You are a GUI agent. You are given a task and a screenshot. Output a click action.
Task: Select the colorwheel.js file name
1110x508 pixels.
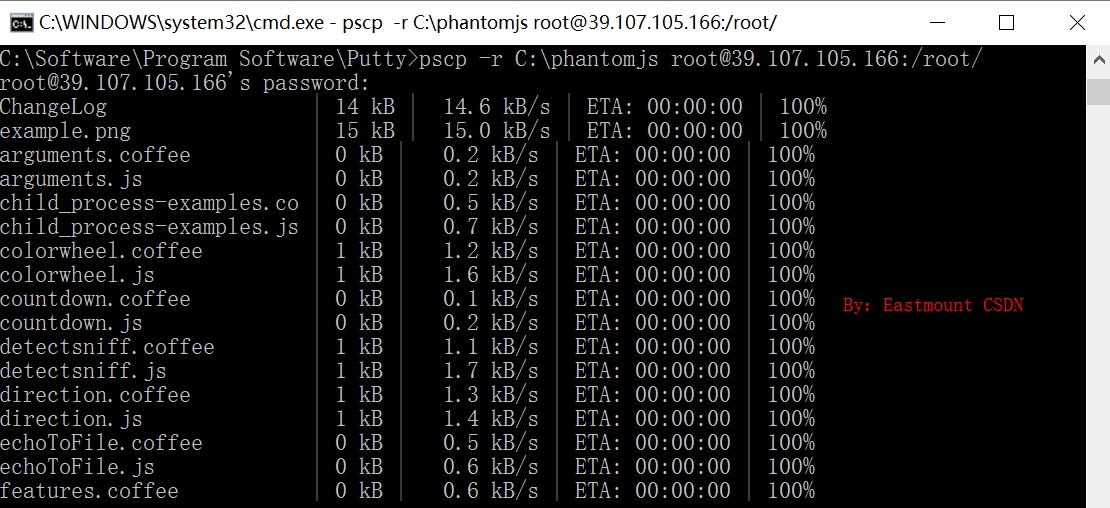[x=77, y=275]
